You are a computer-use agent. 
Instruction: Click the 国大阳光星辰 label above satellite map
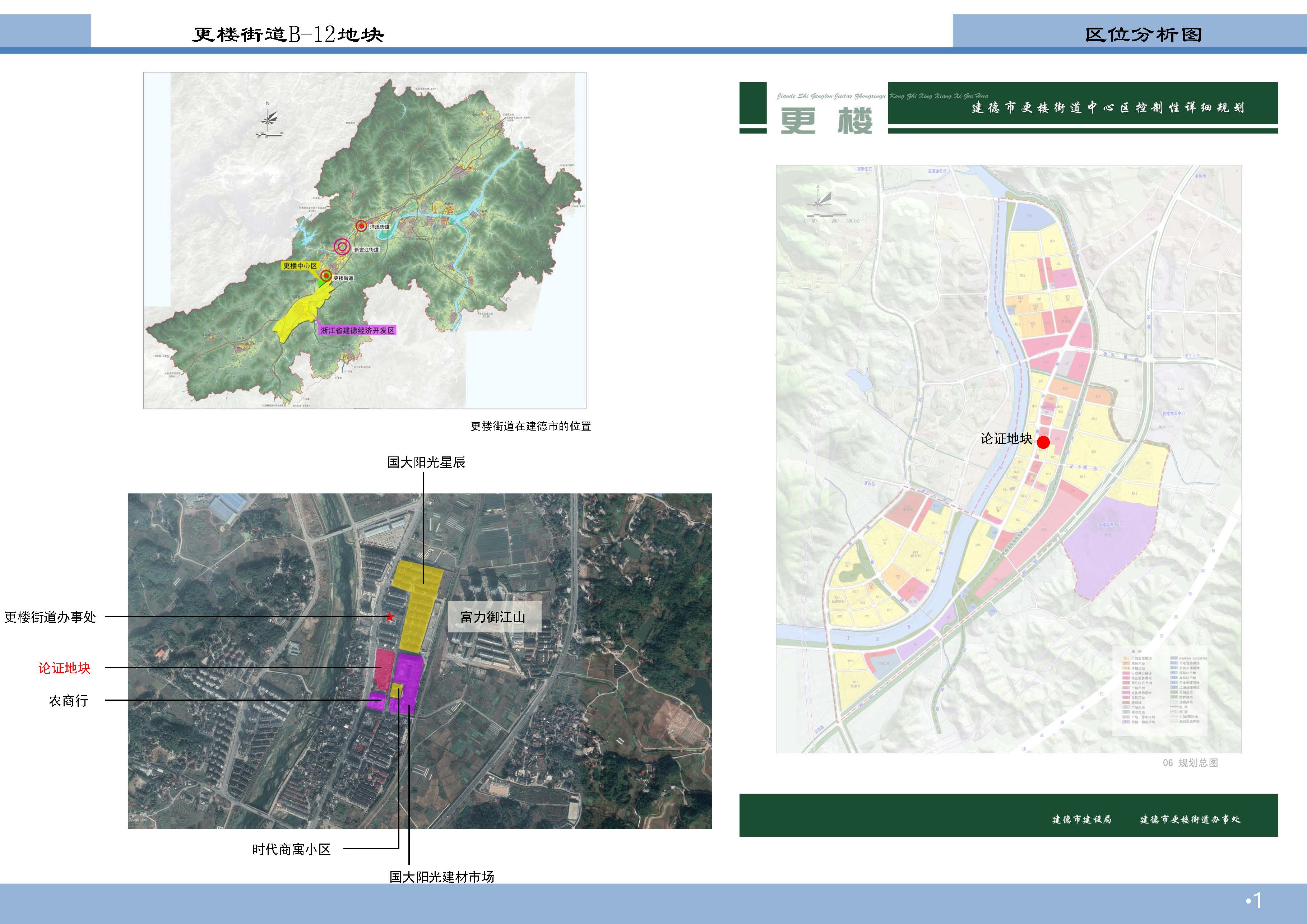click(426, 462)
